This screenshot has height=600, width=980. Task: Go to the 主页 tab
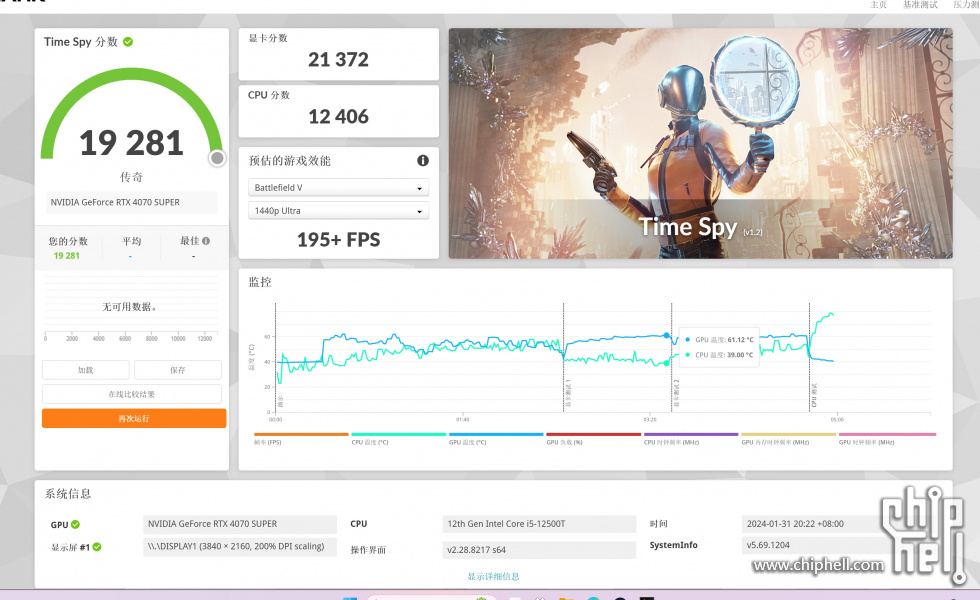pyautogui.click(x=878, y=4)
